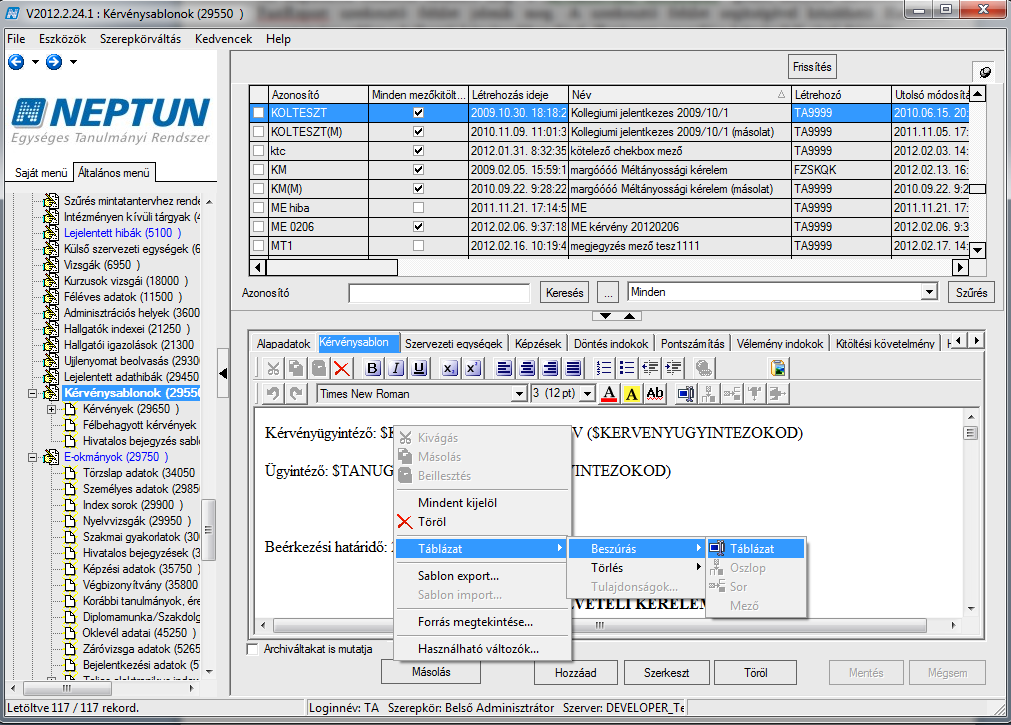Toggle bold formatting in editor toolbar
1011x725 pixels.
[x=373, y=368]
